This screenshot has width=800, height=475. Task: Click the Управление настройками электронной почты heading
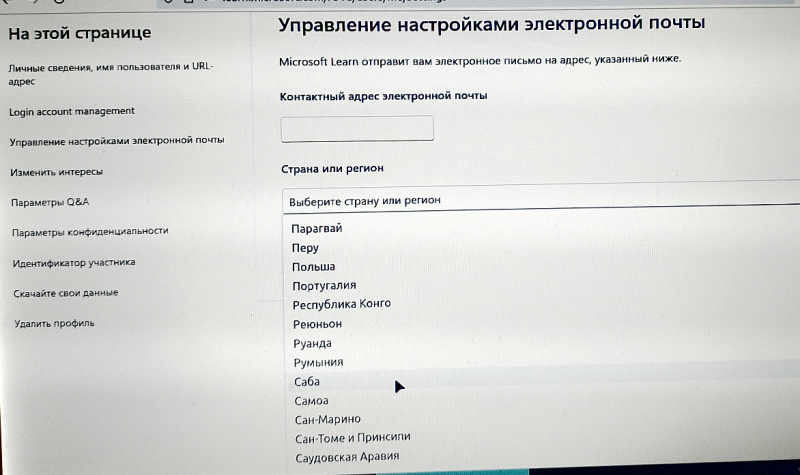[x=492, y=24]
